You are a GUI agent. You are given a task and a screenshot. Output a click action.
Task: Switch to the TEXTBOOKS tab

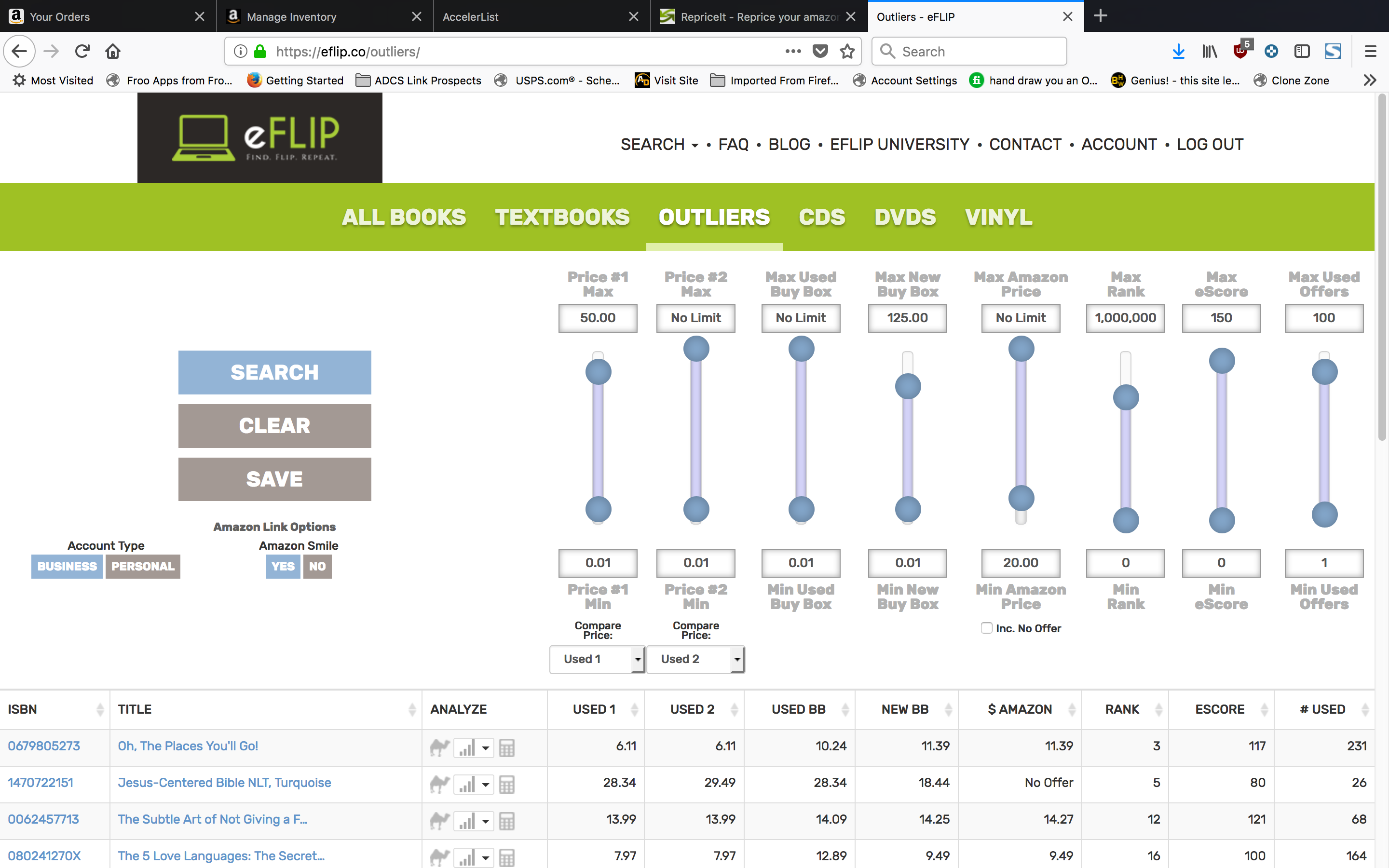[562, 217]
